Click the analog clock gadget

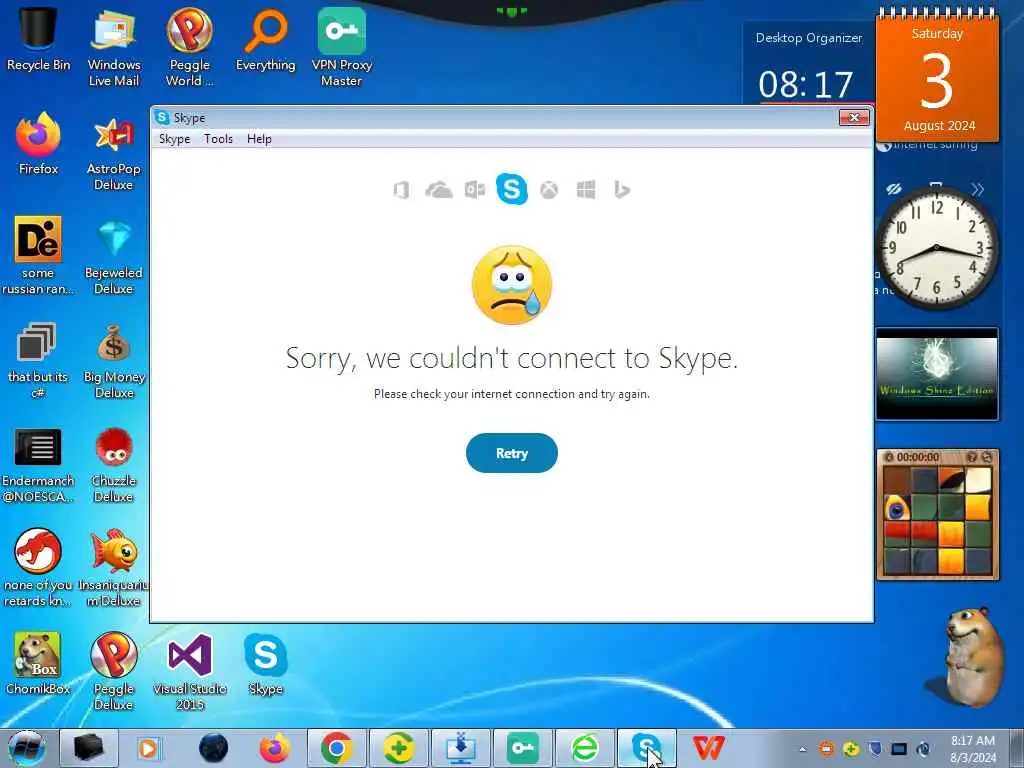tap(936, 248)
